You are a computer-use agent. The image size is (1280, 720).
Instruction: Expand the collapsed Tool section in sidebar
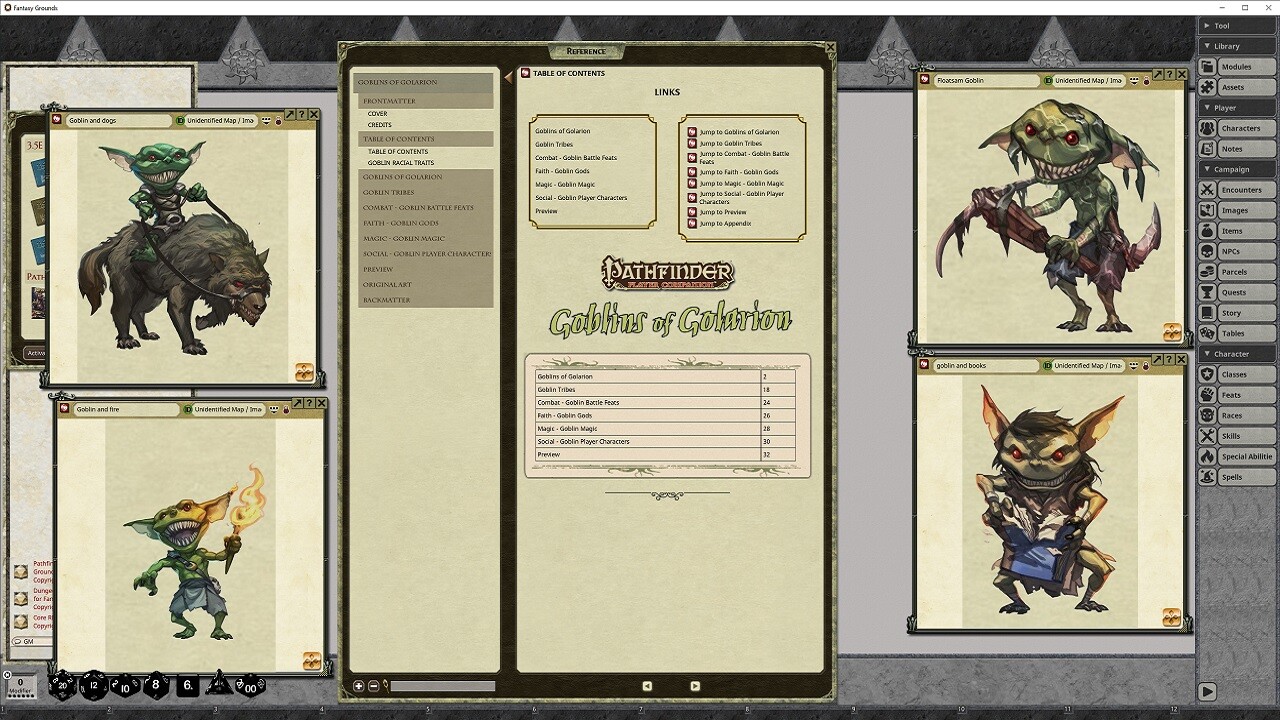[x=1236, y=25]
